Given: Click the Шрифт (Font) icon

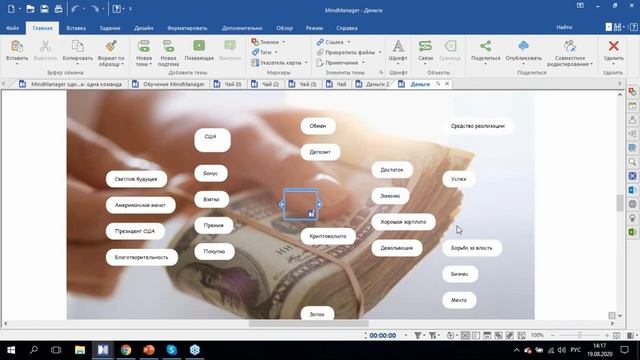Looking at the screenshot, I should pos(398,46).
